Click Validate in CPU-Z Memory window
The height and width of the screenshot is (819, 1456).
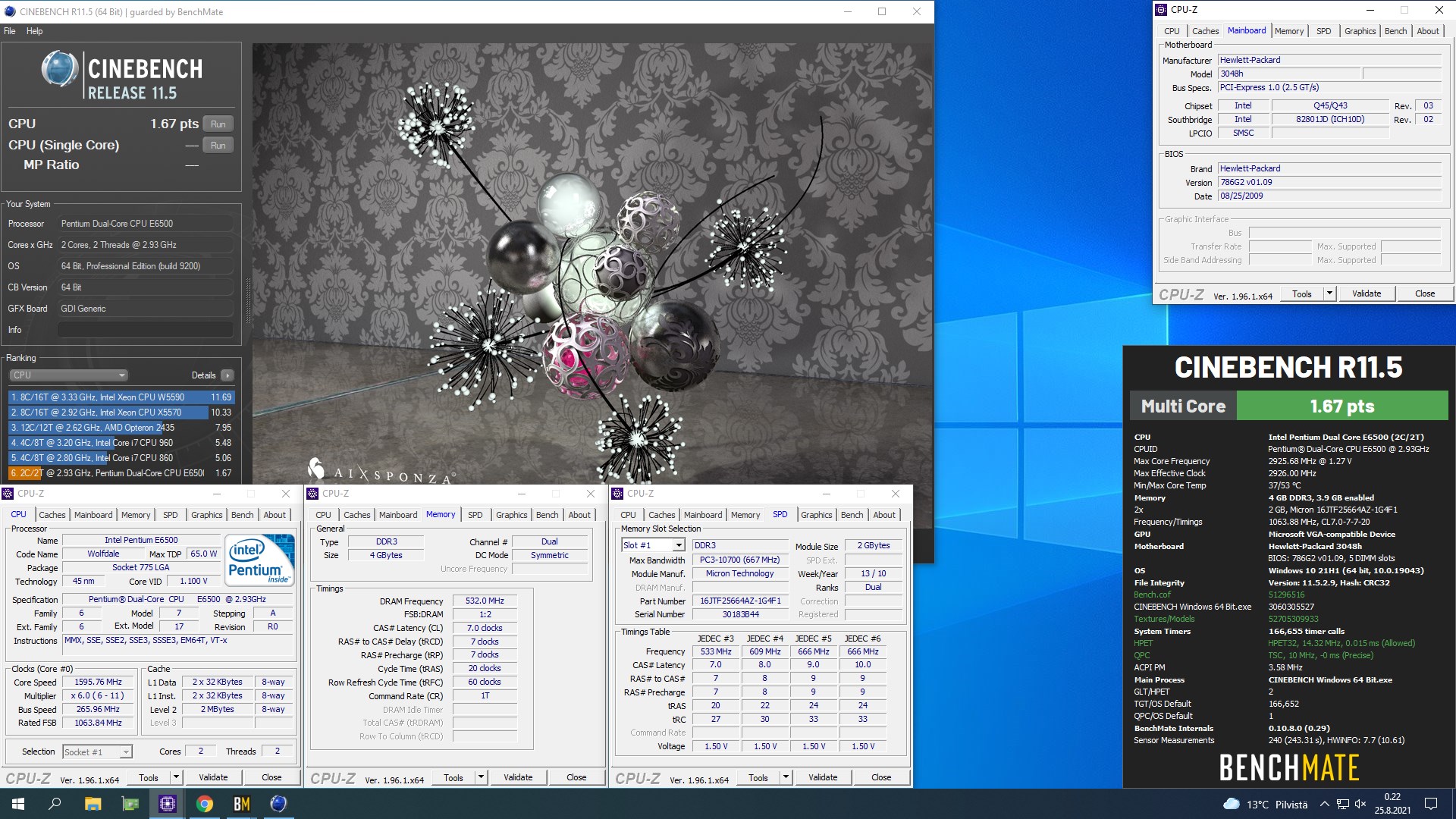(518, 777)
